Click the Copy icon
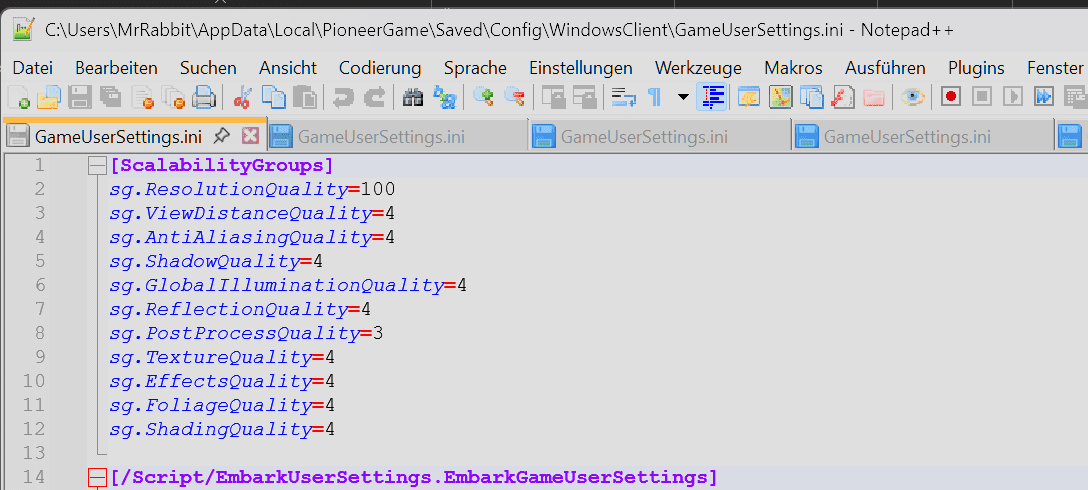 [x=276, y=97]
